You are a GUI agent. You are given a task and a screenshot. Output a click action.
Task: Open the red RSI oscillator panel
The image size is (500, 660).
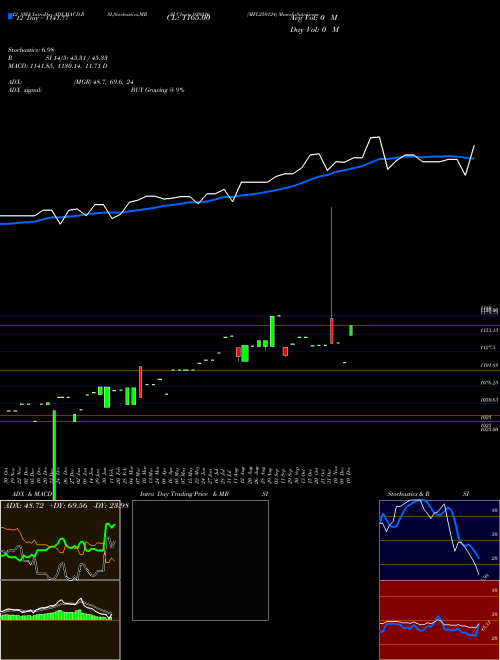point(439,620)
